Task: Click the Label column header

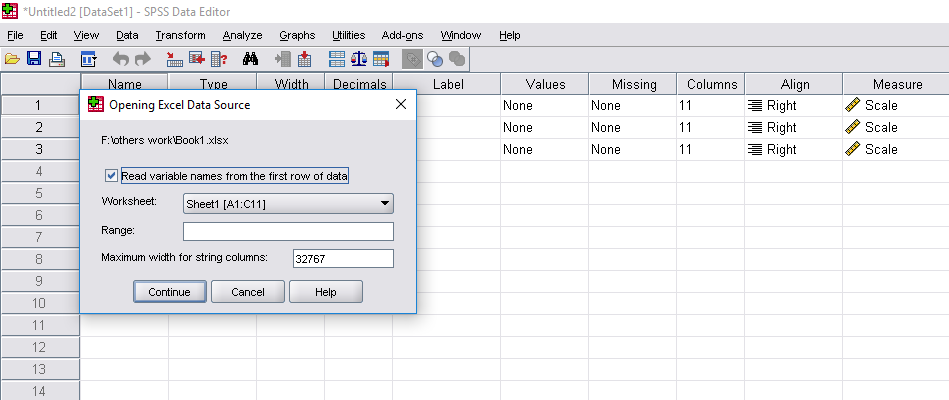Action: coord(448,84)
